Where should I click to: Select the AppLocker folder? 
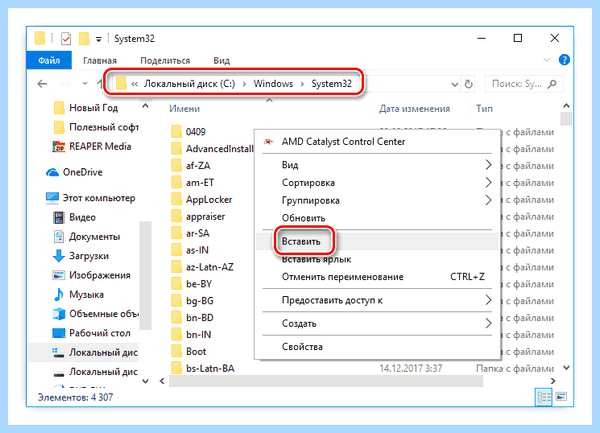click(202, 199)
